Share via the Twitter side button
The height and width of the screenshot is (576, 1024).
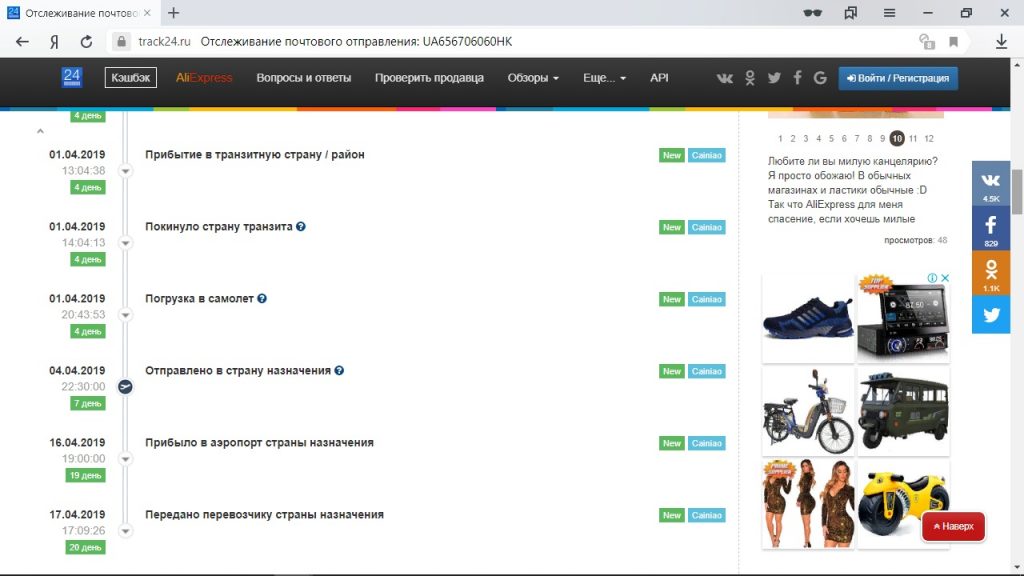pyautogui.click(x=991, y=315)
